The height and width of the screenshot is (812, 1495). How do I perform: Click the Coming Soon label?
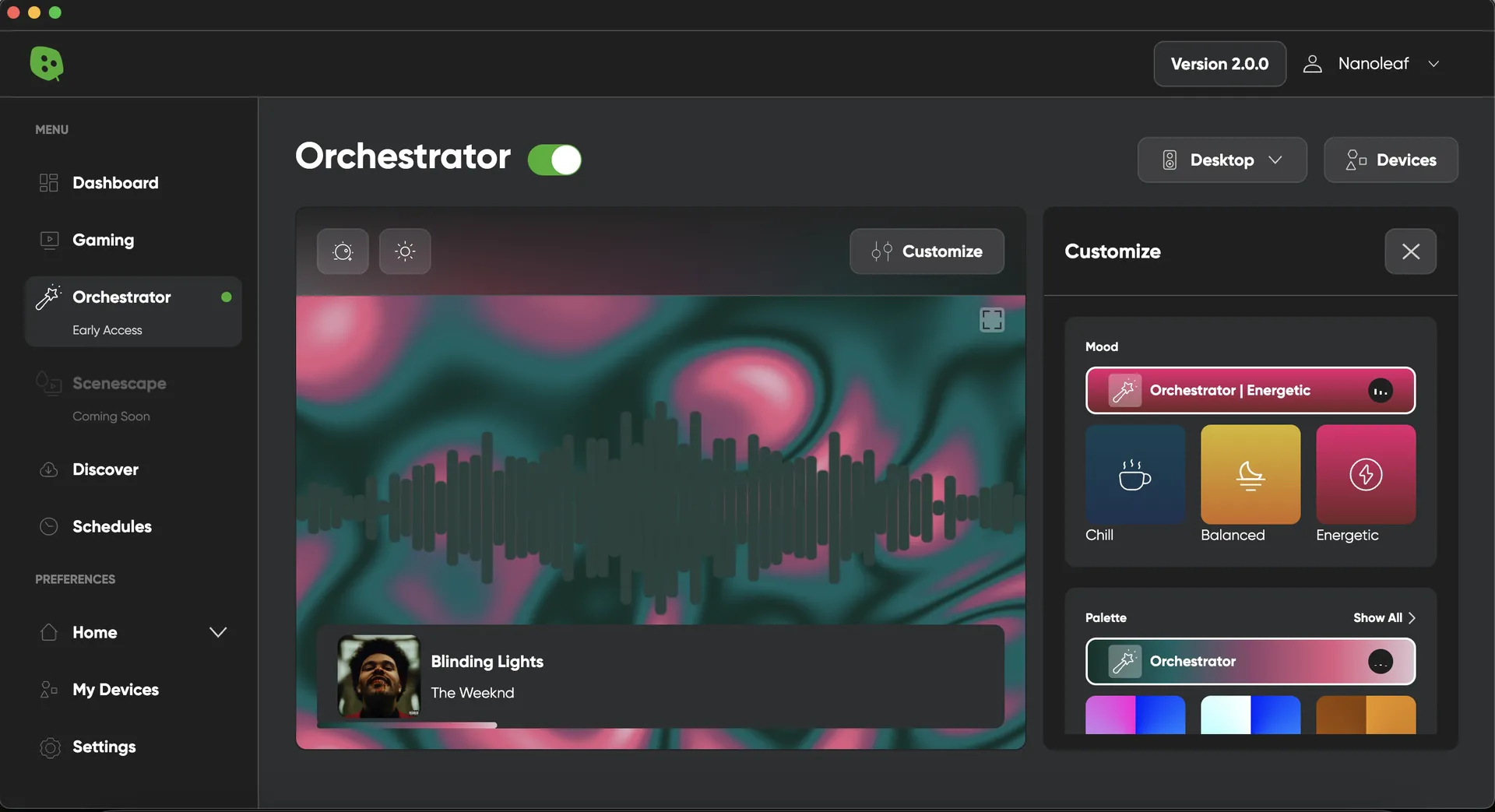point(111,417)
